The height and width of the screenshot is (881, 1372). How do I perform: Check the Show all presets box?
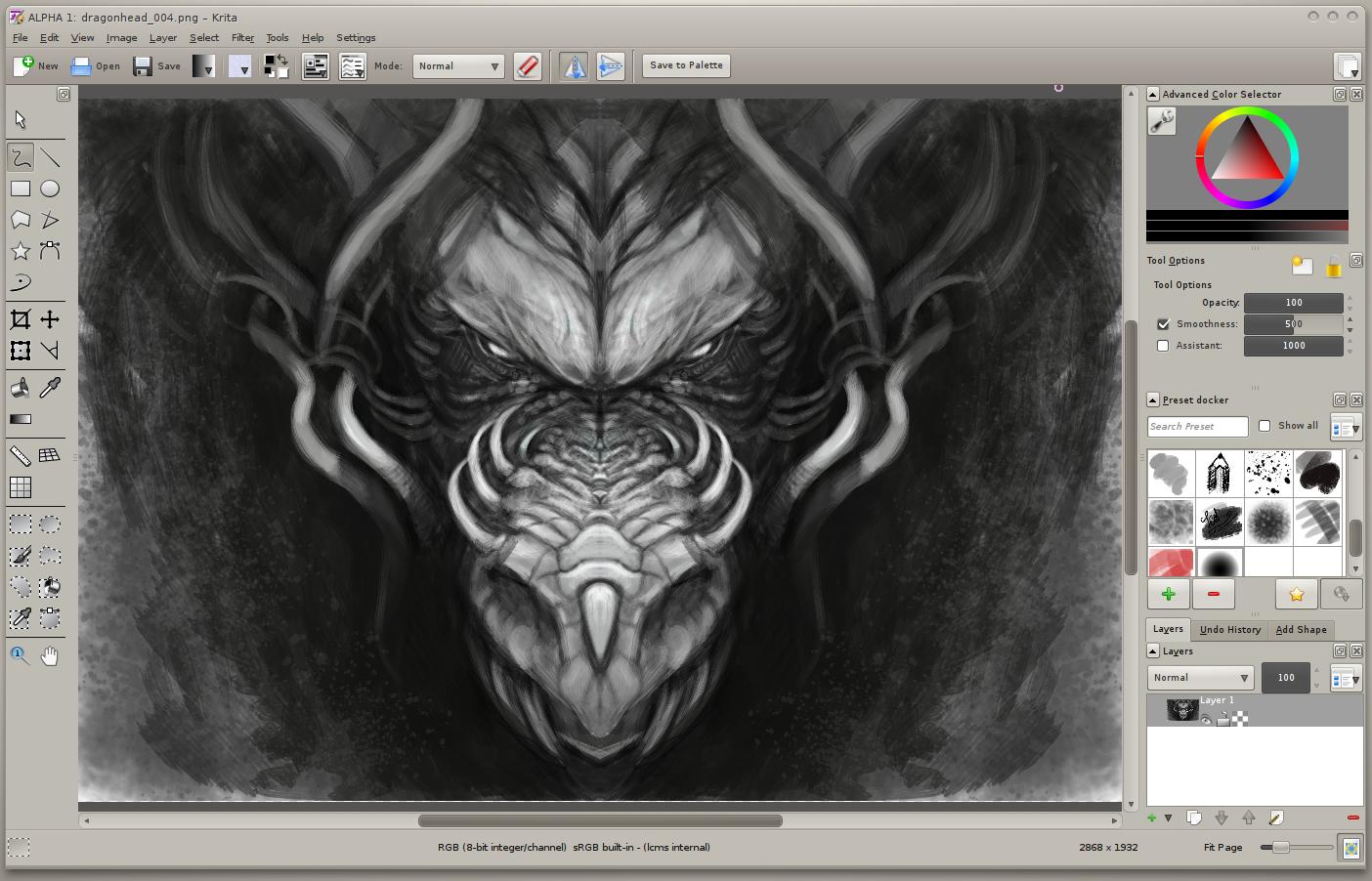pyautogui.click(x=1265, y=426)
